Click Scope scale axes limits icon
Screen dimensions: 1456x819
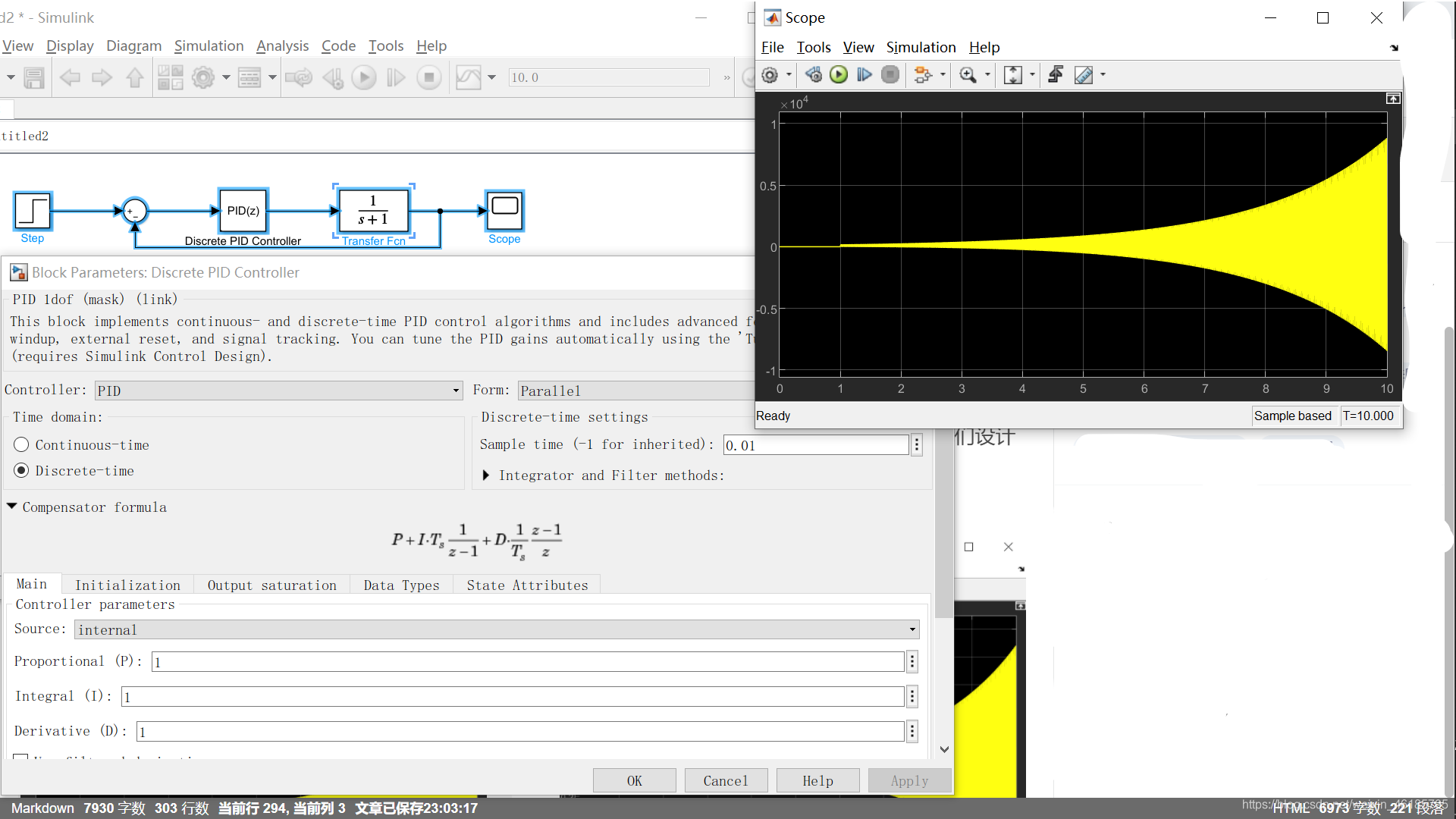coord(1013,74)
